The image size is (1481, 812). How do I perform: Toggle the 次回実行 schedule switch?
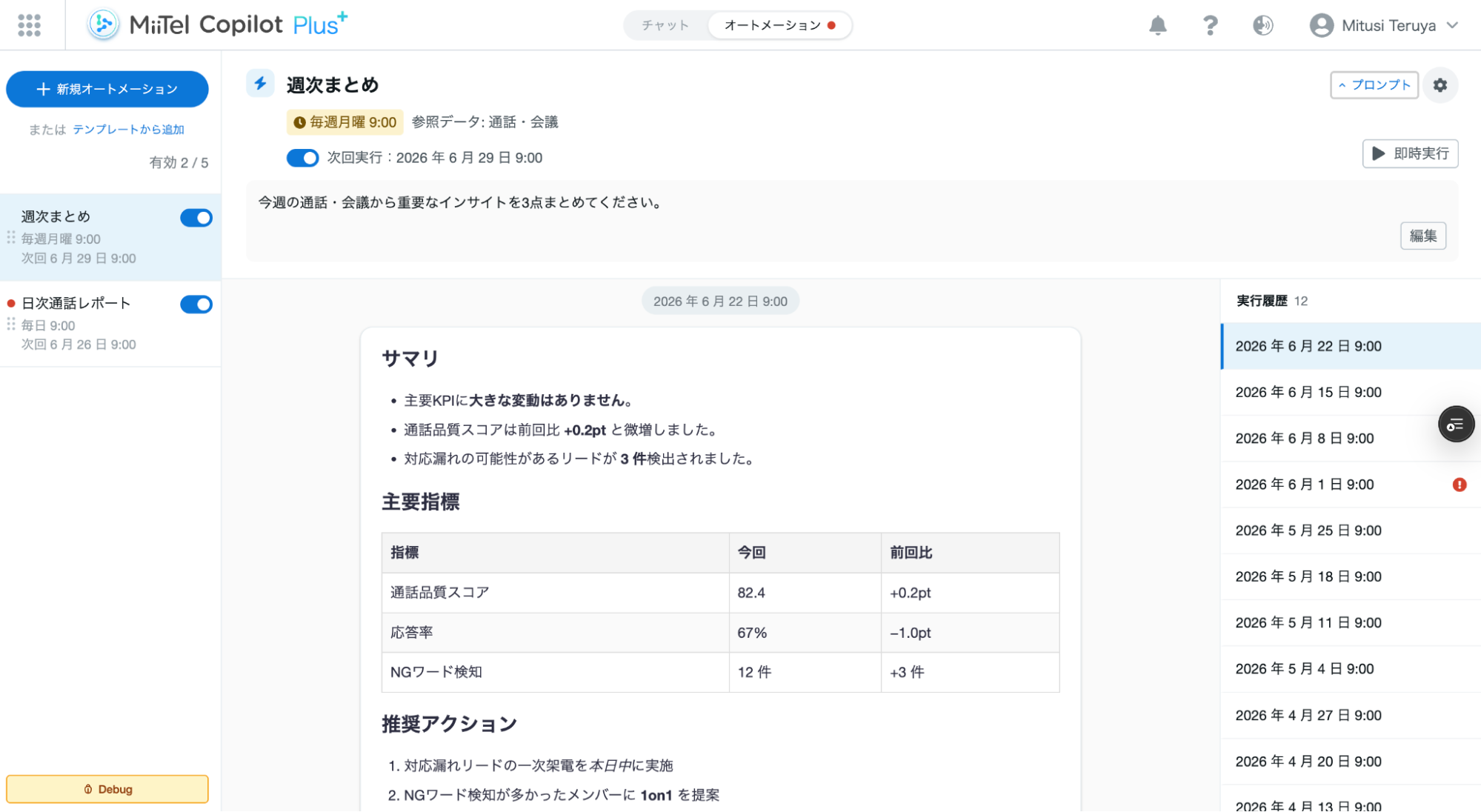tap(302, 158)
